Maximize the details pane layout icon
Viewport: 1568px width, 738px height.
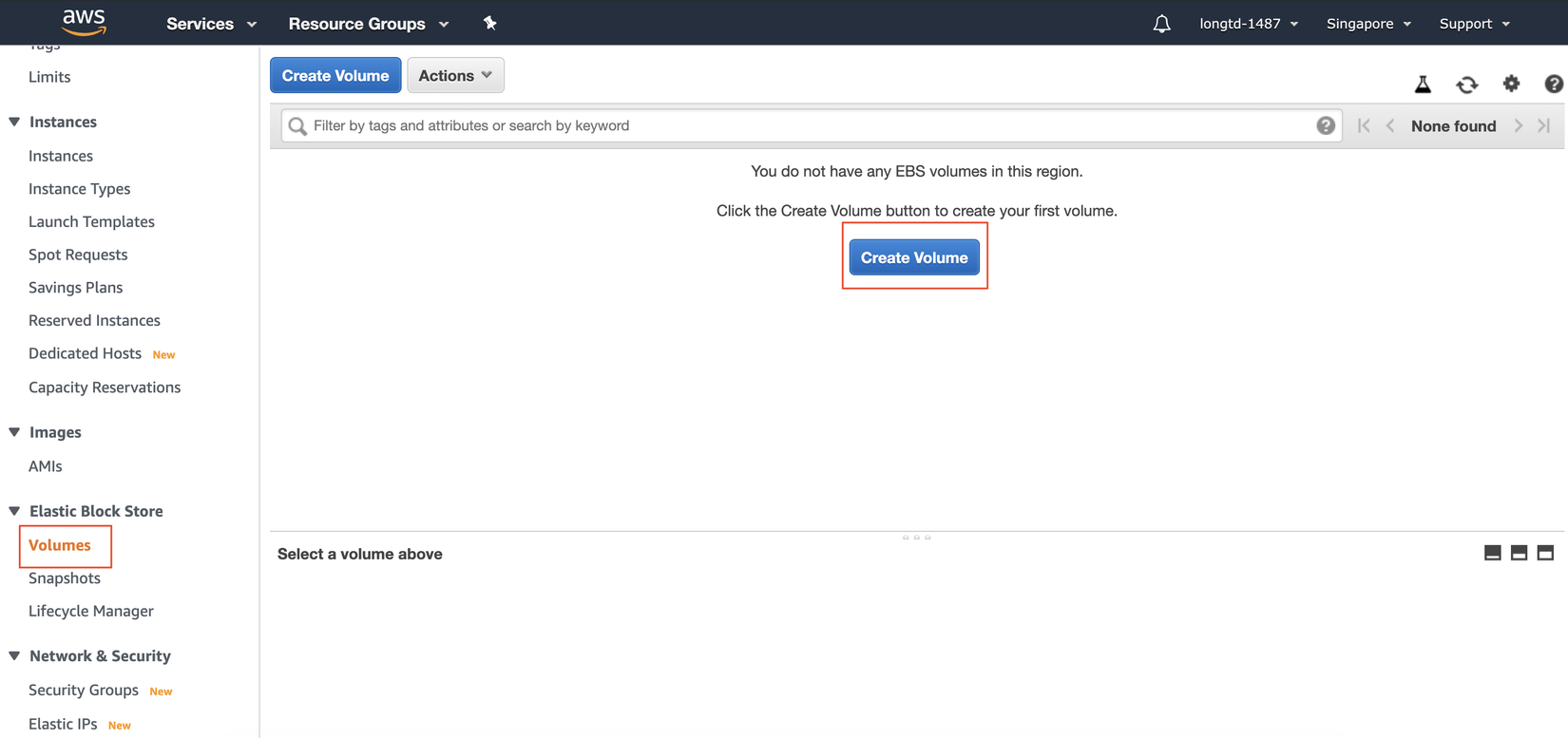click(x=1545, y=553)
